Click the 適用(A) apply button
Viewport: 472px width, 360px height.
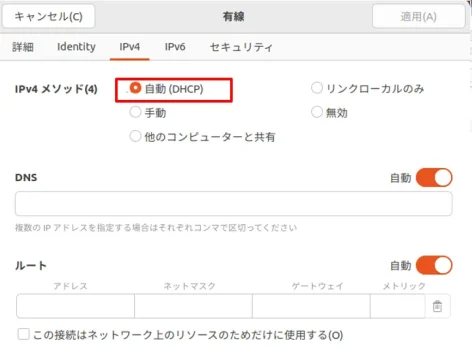418,16
